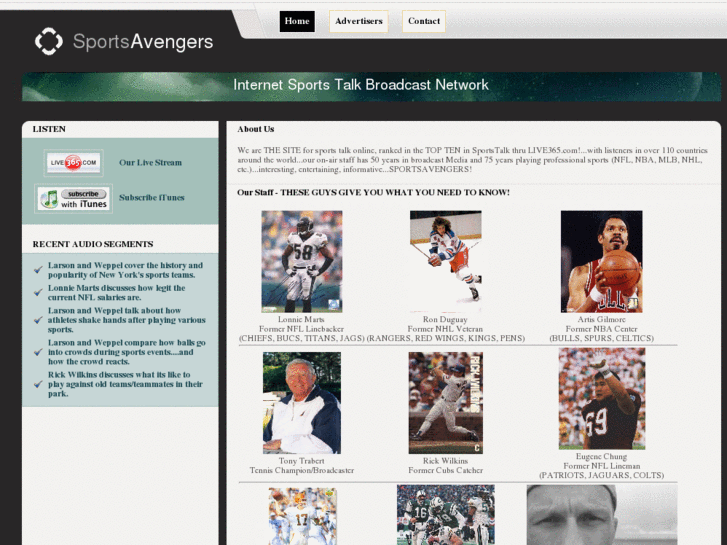Select Tony Trabert photo thumbnail
This screenshot has width=727, height=545.
point(302,403)
